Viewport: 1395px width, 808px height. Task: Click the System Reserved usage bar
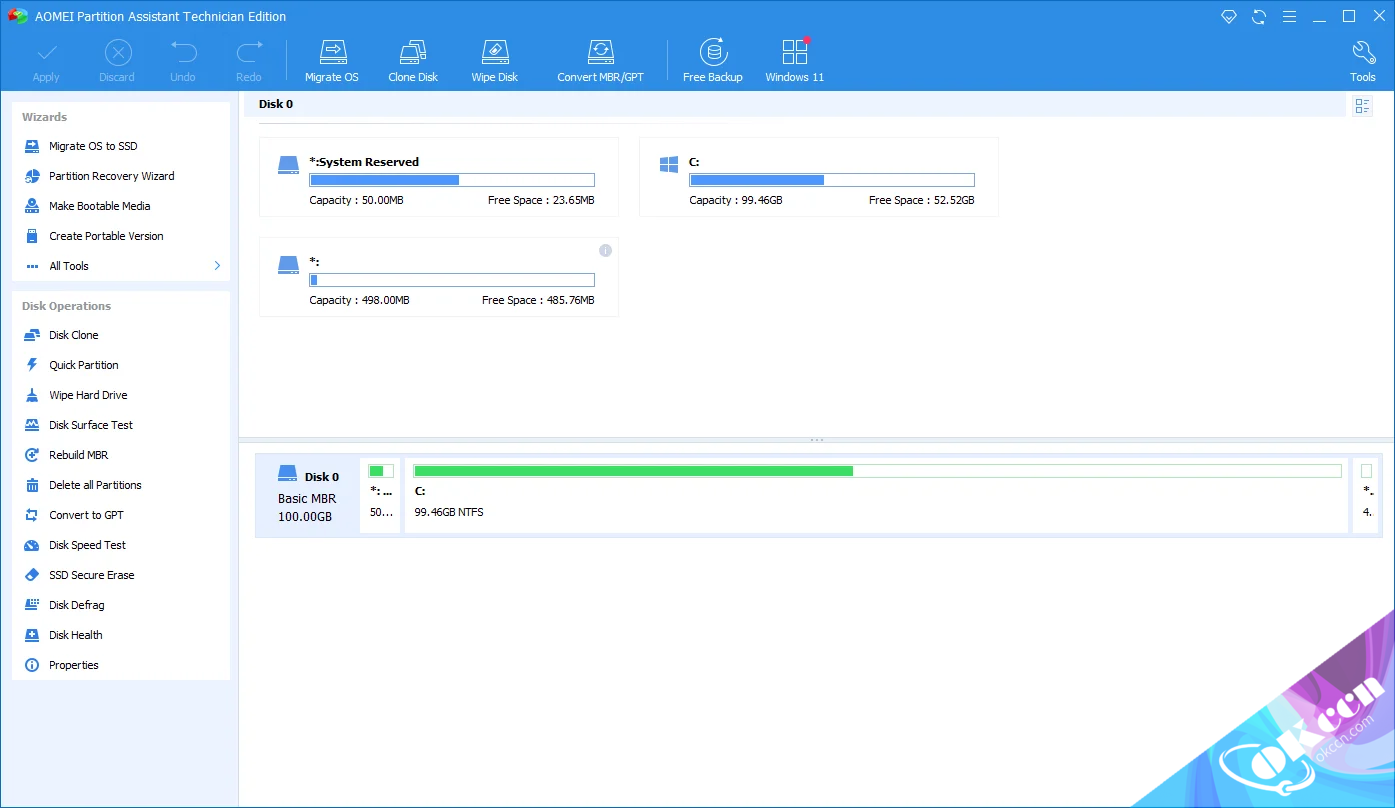coord(452,180)
